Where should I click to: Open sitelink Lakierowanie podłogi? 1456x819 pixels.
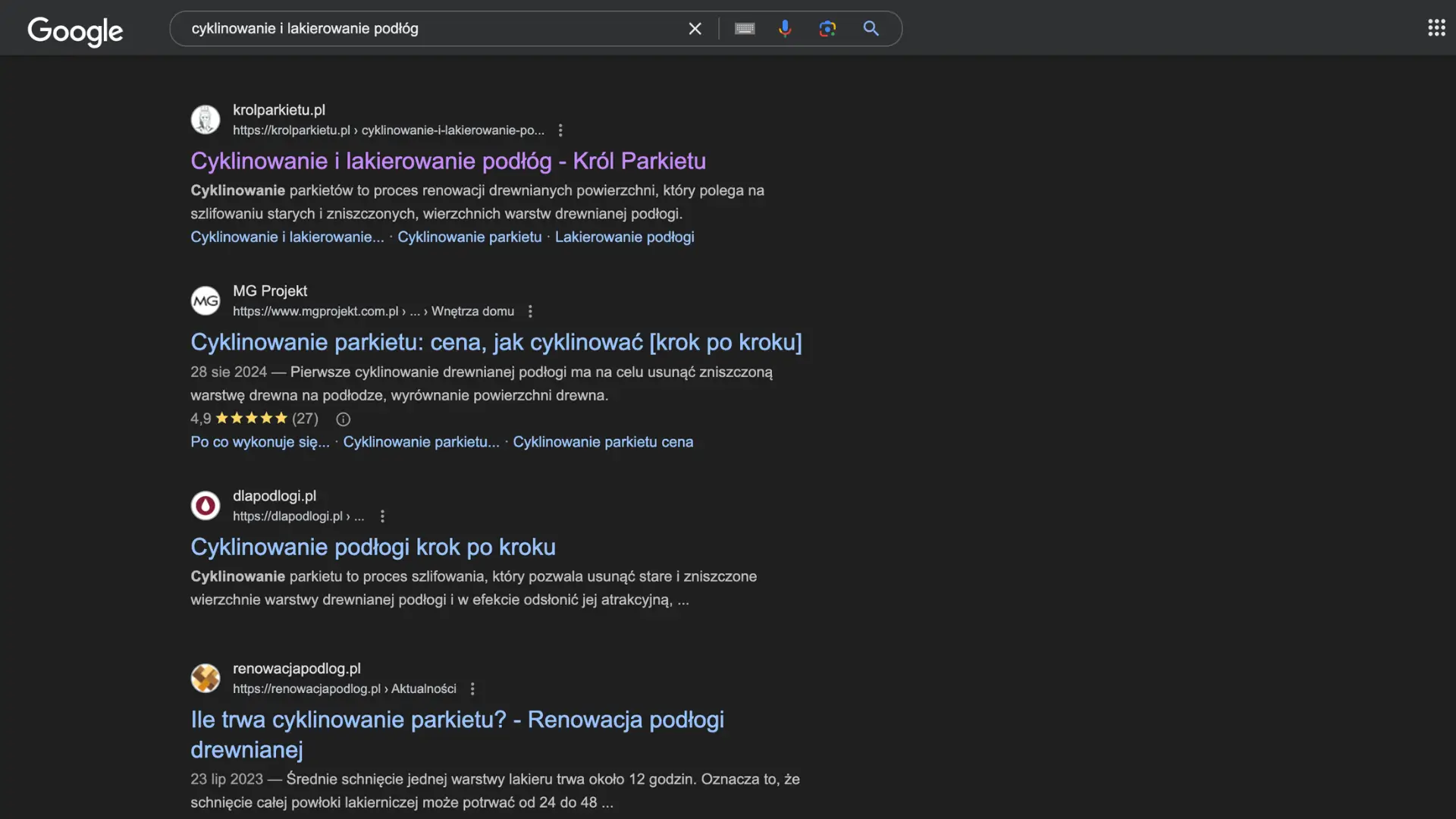[624, 237]
